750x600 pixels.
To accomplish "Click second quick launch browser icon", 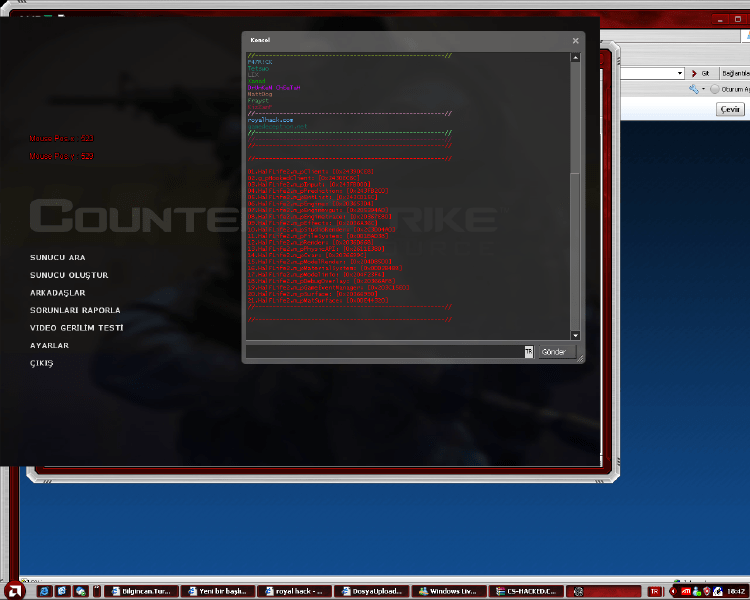I will pyautogui.click(x=62, y=591).
